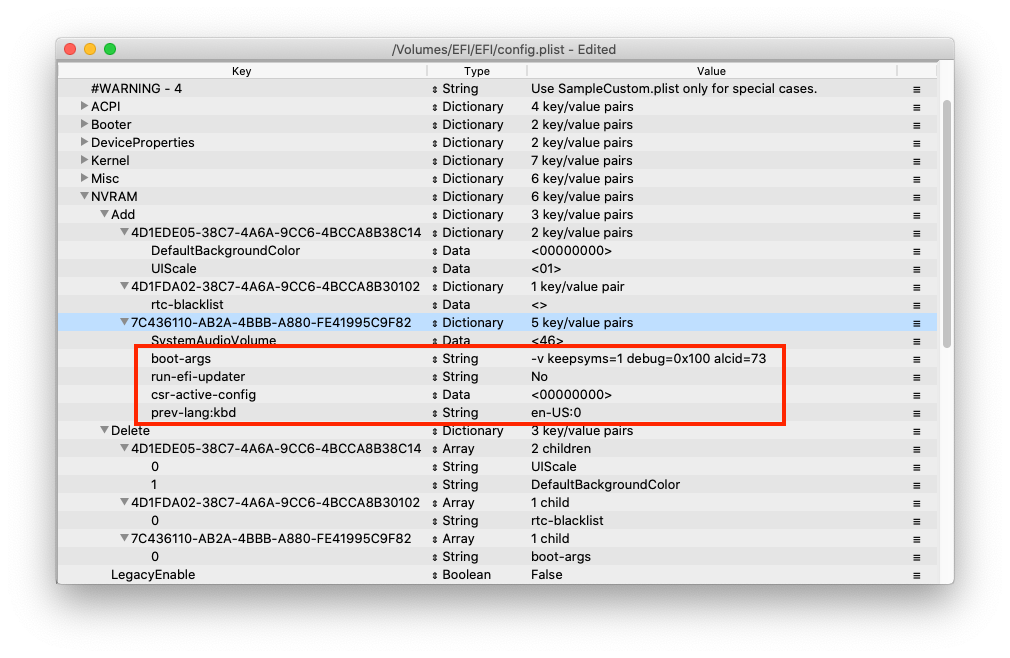The image size is (1010, 658).
Task: Open type stepper for csr-active-config
Action: [435, 395]
